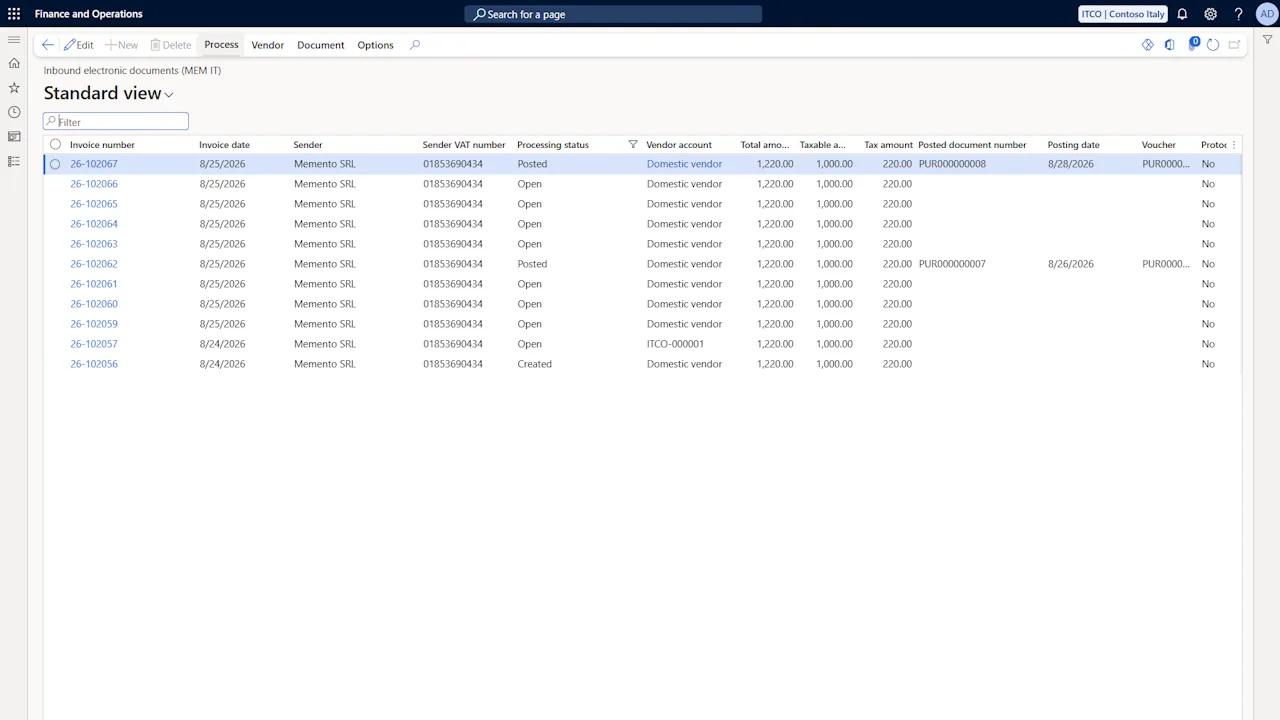The image size is (1280, 720).
Task: Open the Help question mark
Action: (x=1238, y=14)
